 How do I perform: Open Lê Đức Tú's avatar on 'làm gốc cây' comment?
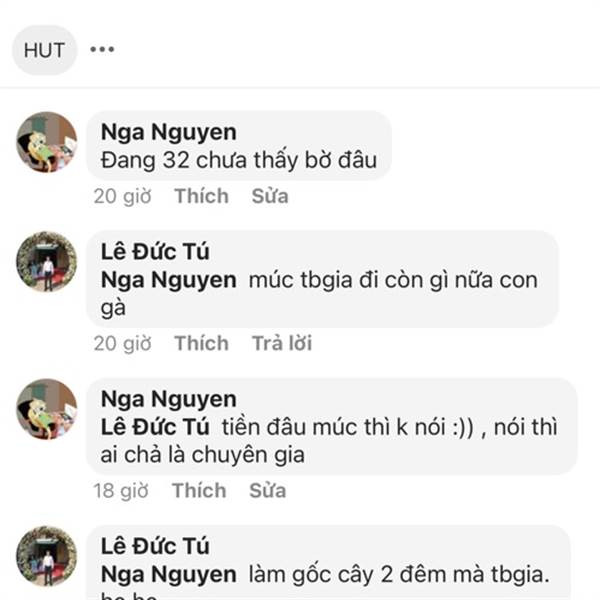[47, 556]
